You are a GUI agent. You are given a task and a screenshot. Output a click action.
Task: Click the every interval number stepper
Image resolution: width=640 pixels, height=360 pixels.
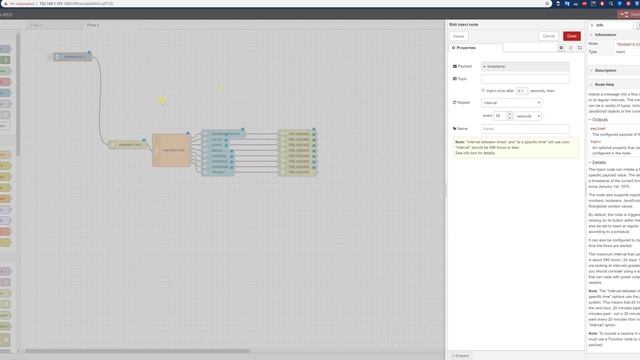coord(509,116)
